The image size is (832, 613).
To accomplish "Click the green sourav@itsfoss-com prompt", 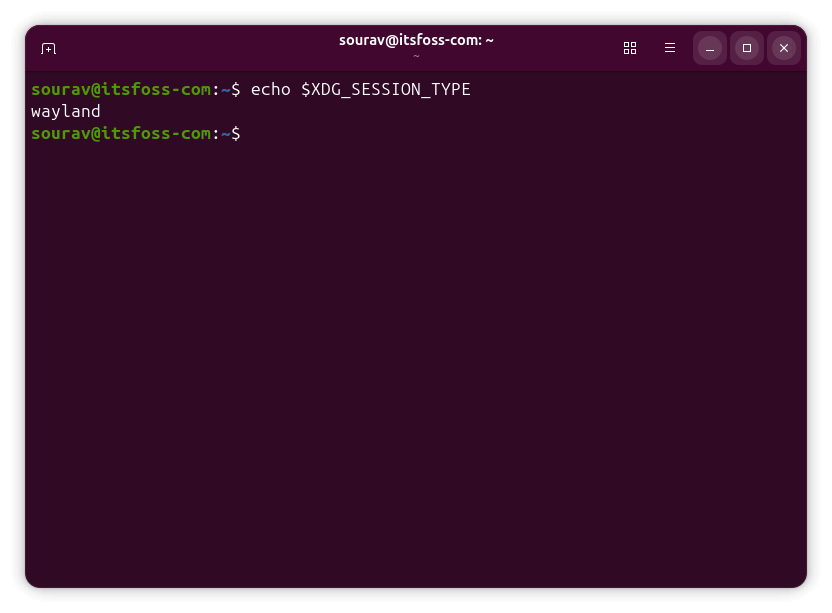I will [120, 133].
